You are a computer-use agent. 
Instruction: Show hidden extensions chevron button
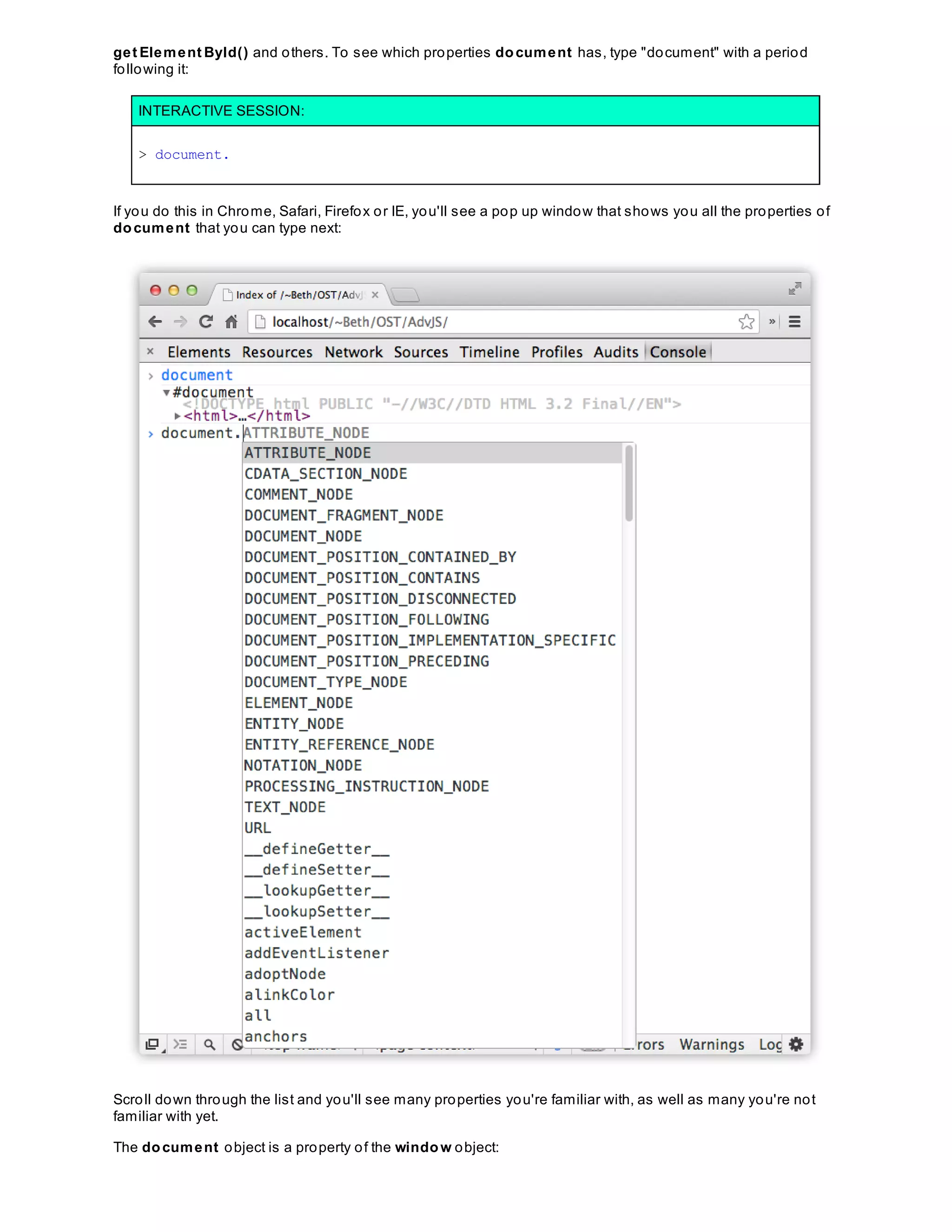(x=772, y=321)
